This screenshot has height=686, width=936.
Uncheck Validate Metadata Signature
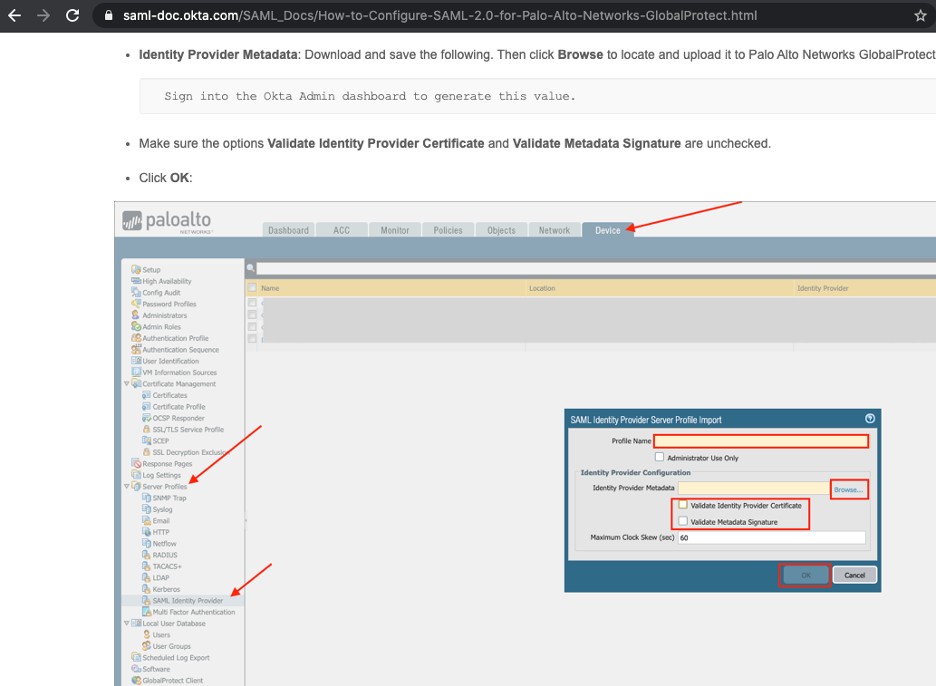(x=683, y=521)
